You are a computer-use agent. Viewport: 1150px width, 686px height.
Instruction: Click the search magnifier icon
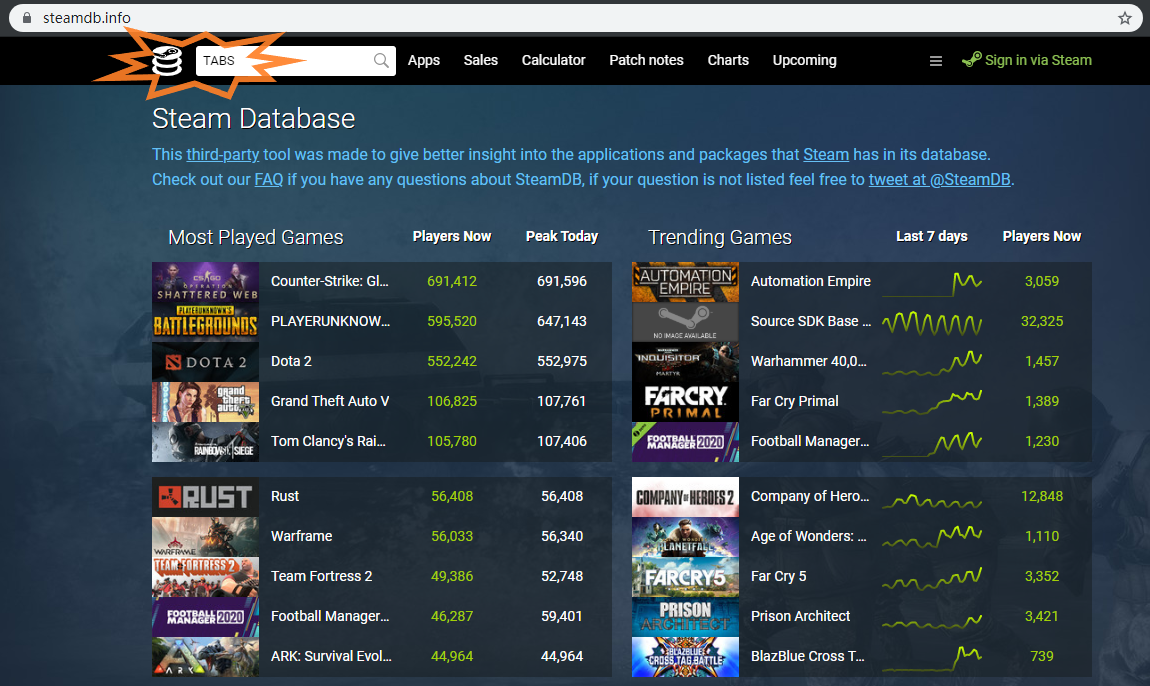[x=381, y=61]
